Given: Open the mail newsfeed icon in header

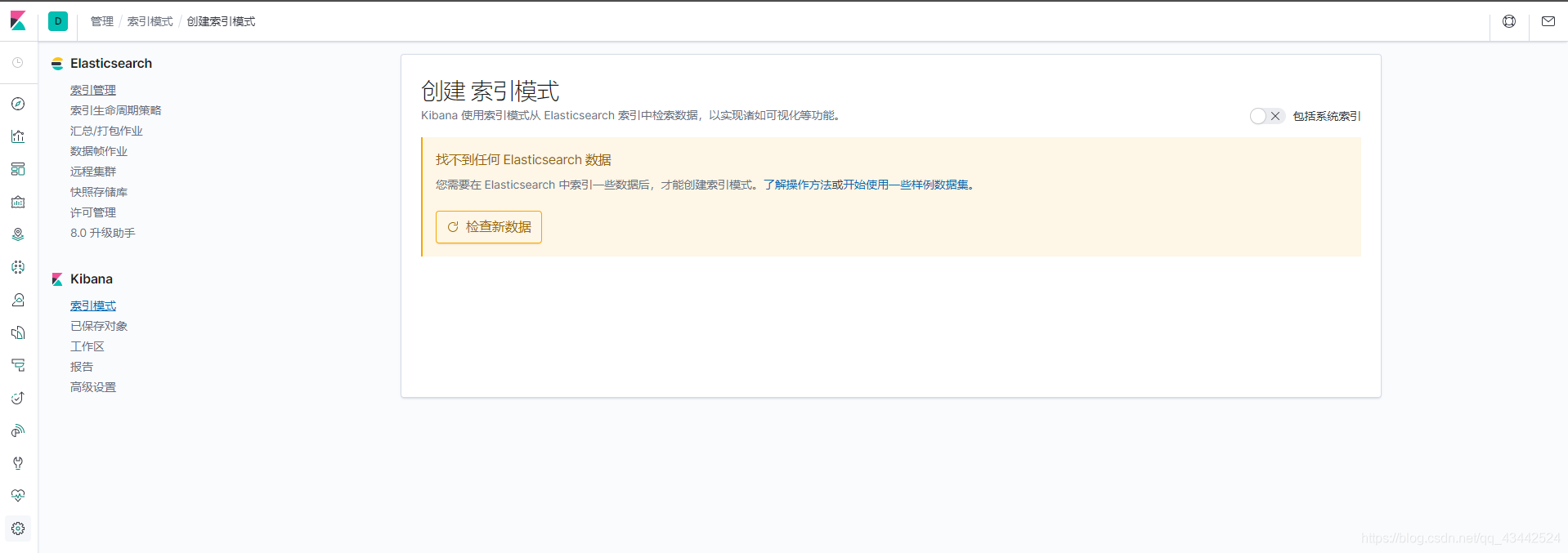Looking at the screenshot, I should [1548, 21].
